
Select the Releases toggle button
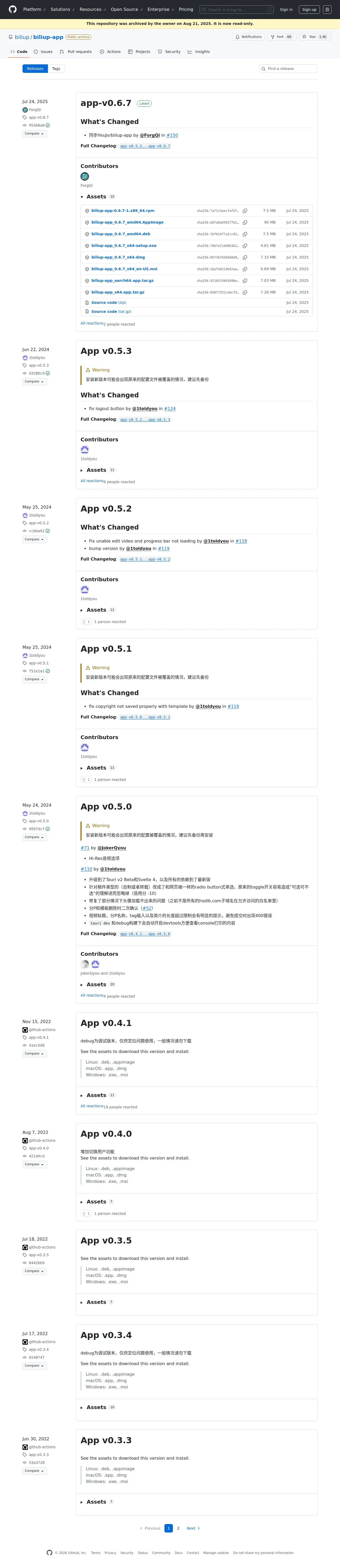35,69
